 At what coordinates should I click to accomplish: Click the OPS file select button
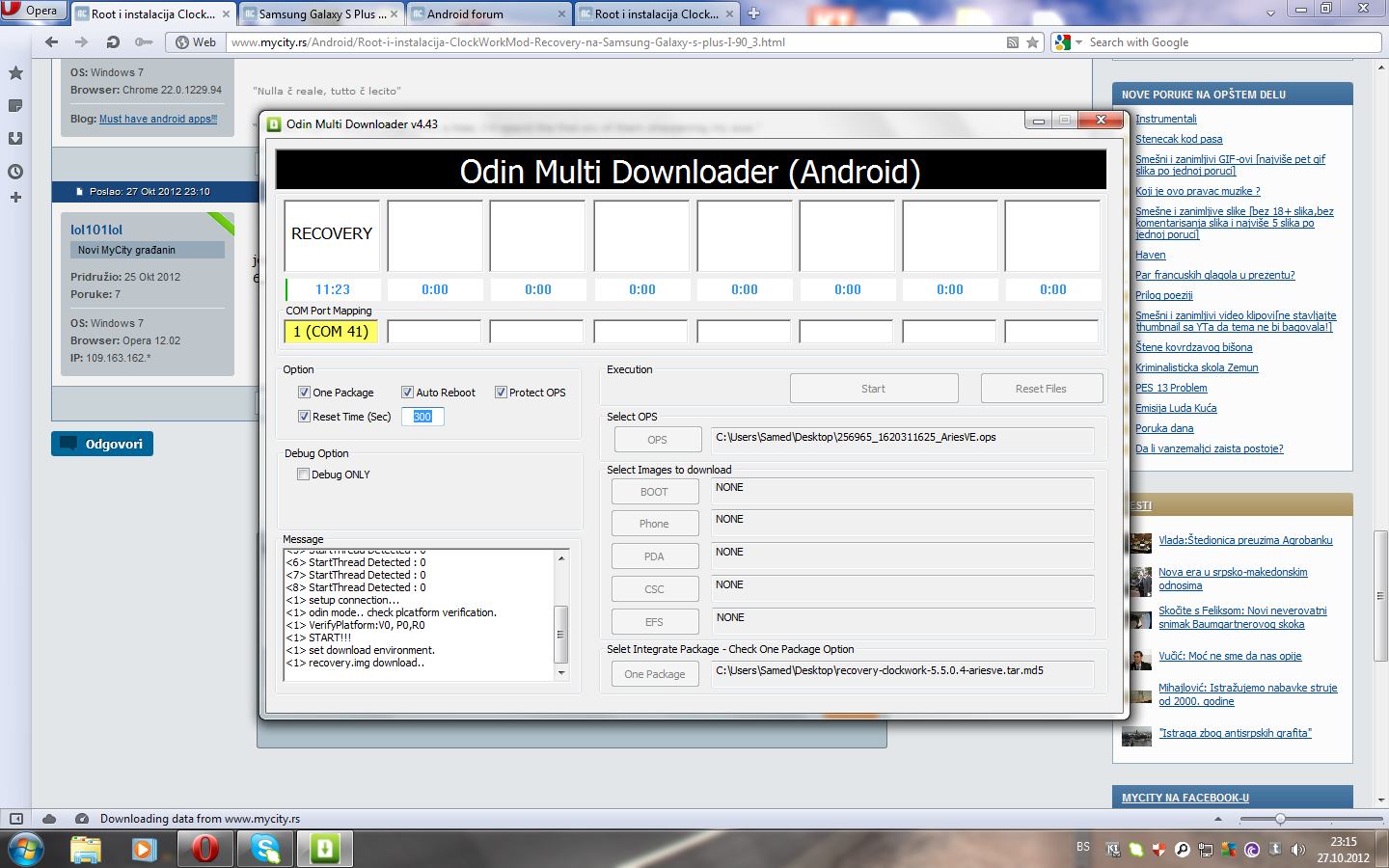(657, 440)
